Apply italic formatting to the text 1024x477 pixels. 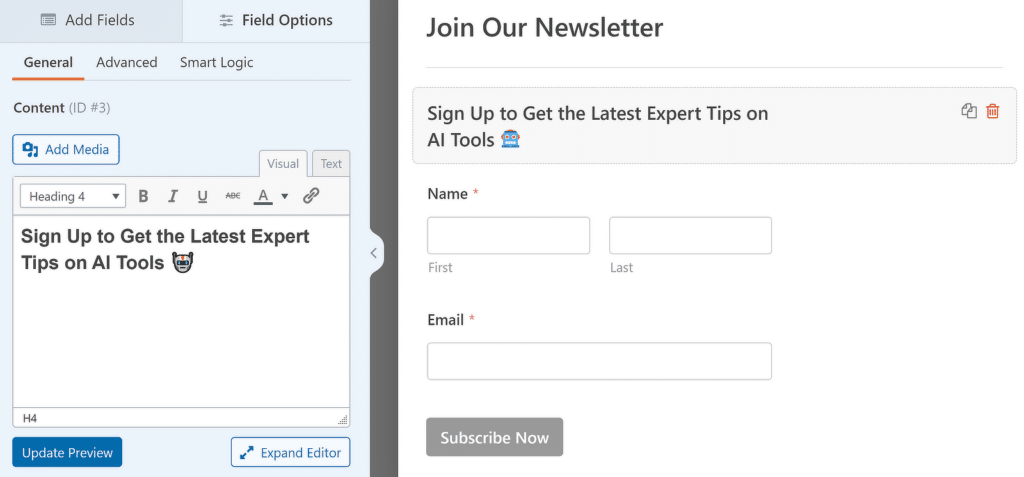point(173,196)
